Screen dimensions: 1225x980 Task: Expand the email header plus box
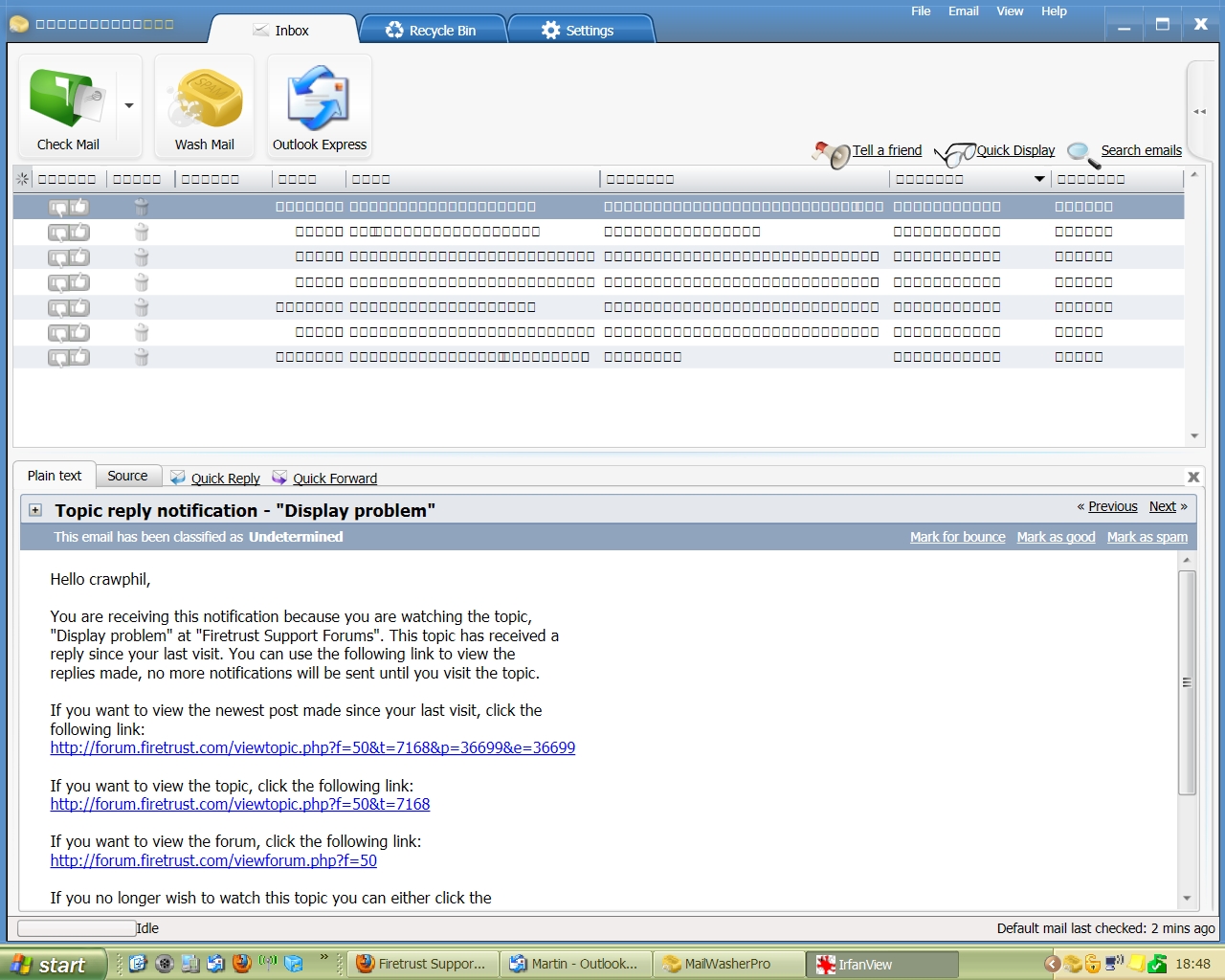pyautogui.click(x=35, y=510)
